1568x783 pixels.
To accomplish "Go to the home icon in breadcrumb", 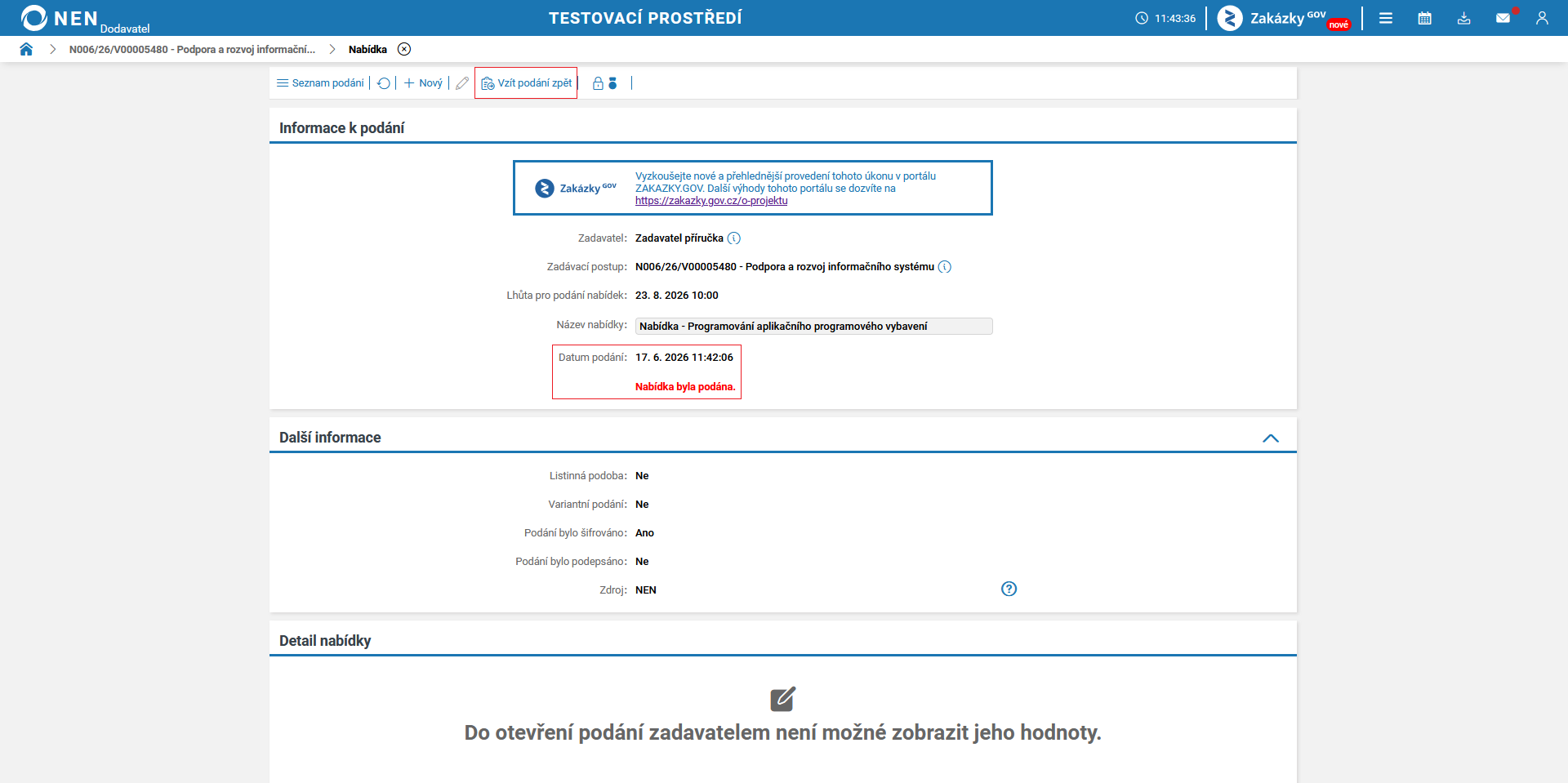I will [26, 49].
